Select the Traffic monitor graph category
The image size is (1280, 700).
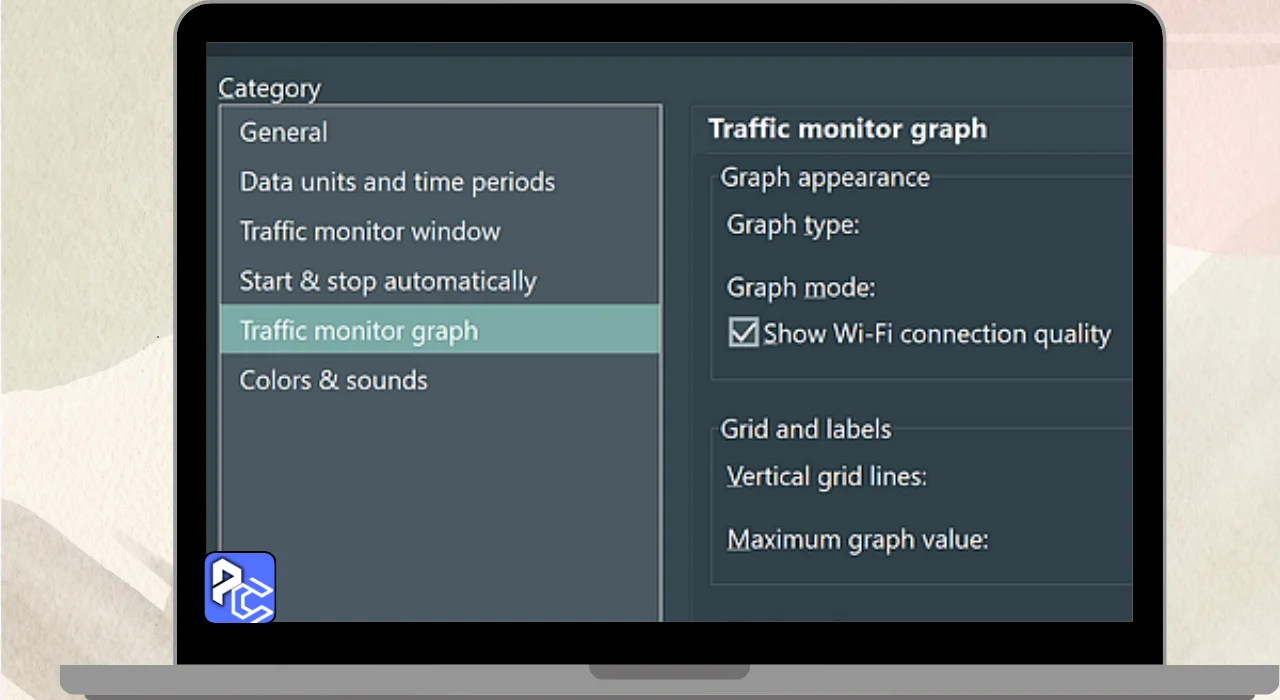440,330
